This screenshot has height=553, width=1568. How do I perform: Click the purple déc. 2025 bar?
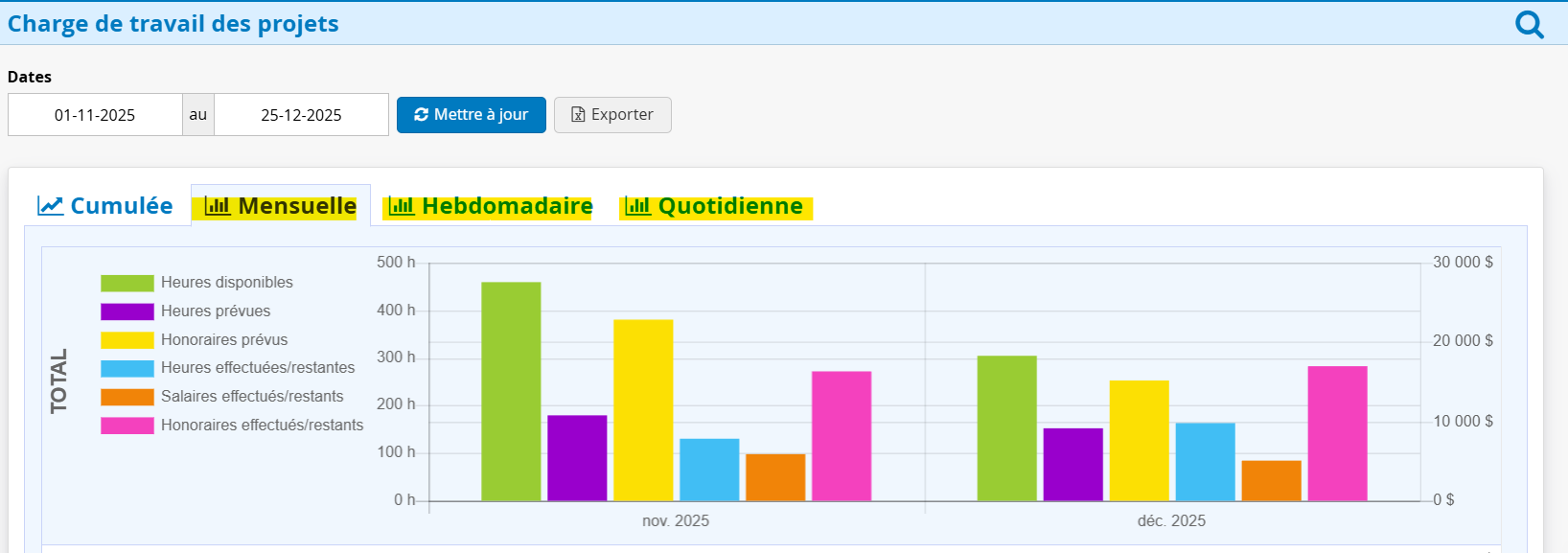[1072, 465]
